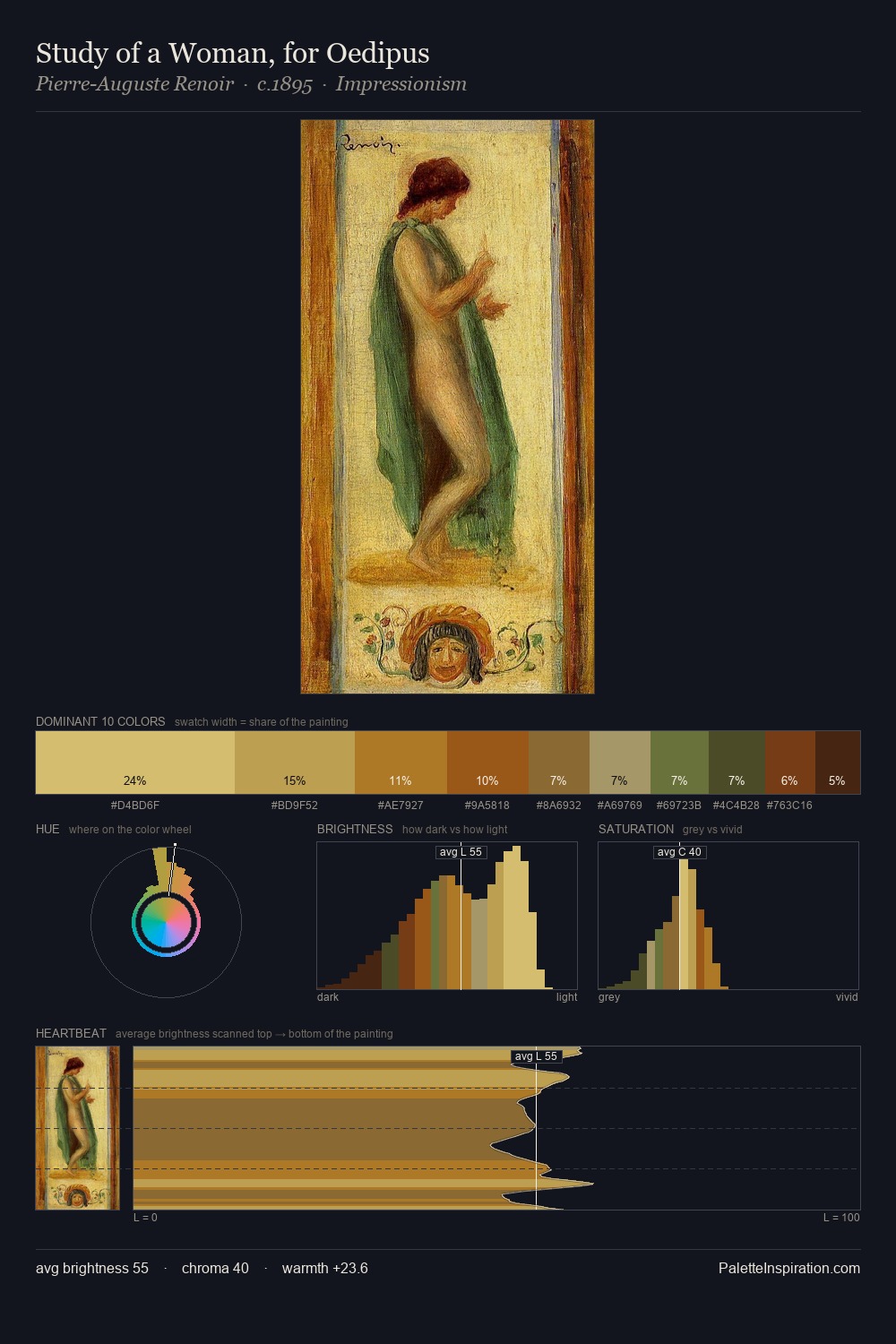The height and width of the screenshot is (1344, 896).
Task: Click the darkest 5% swatch
Action: pyautogui.click(x=838, y=762)
